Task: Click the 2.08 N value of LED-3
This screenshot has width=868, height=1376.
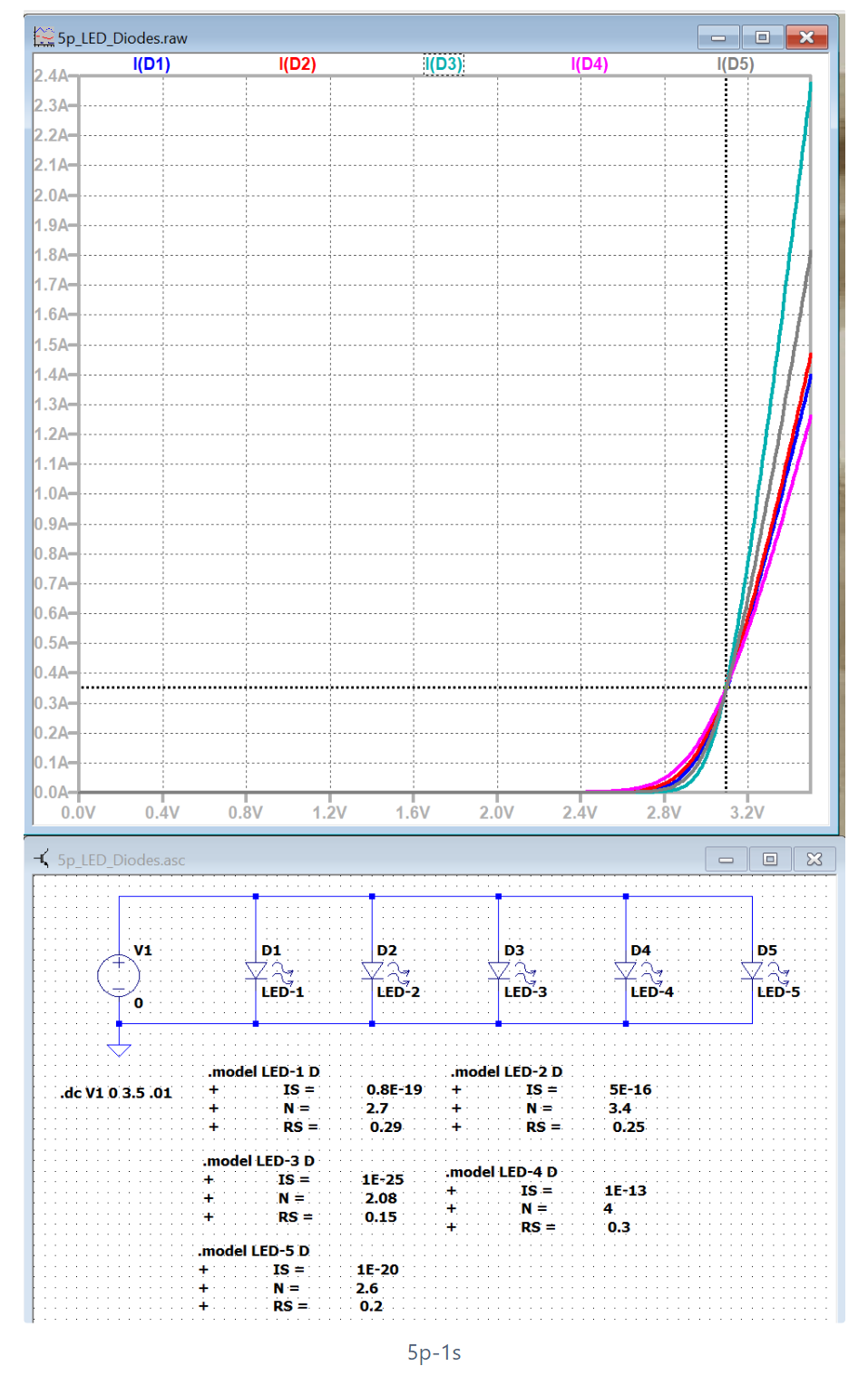Action: [x=381, y=1197]
